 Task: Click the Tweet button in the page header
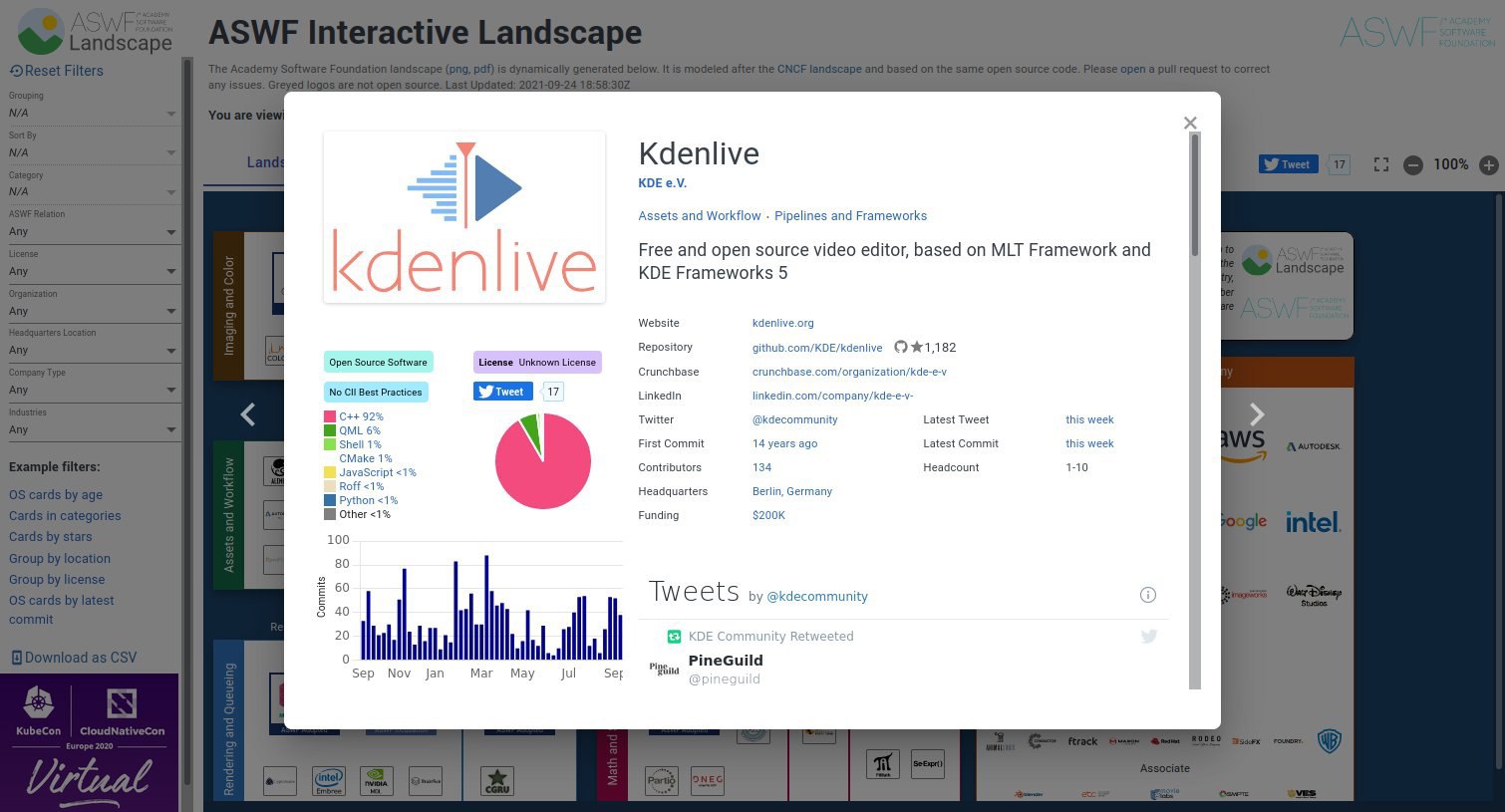tap(1289, 164)
